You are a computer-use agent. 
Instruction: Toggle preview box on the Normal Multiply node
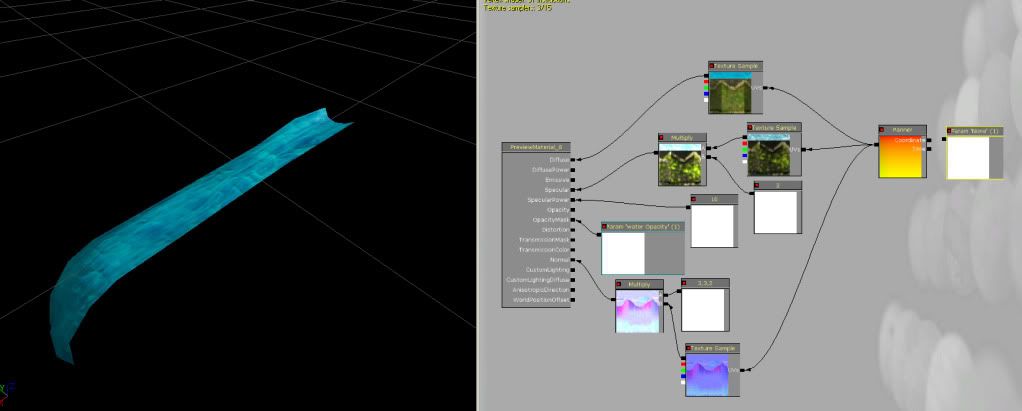click(x=619, y=285)
